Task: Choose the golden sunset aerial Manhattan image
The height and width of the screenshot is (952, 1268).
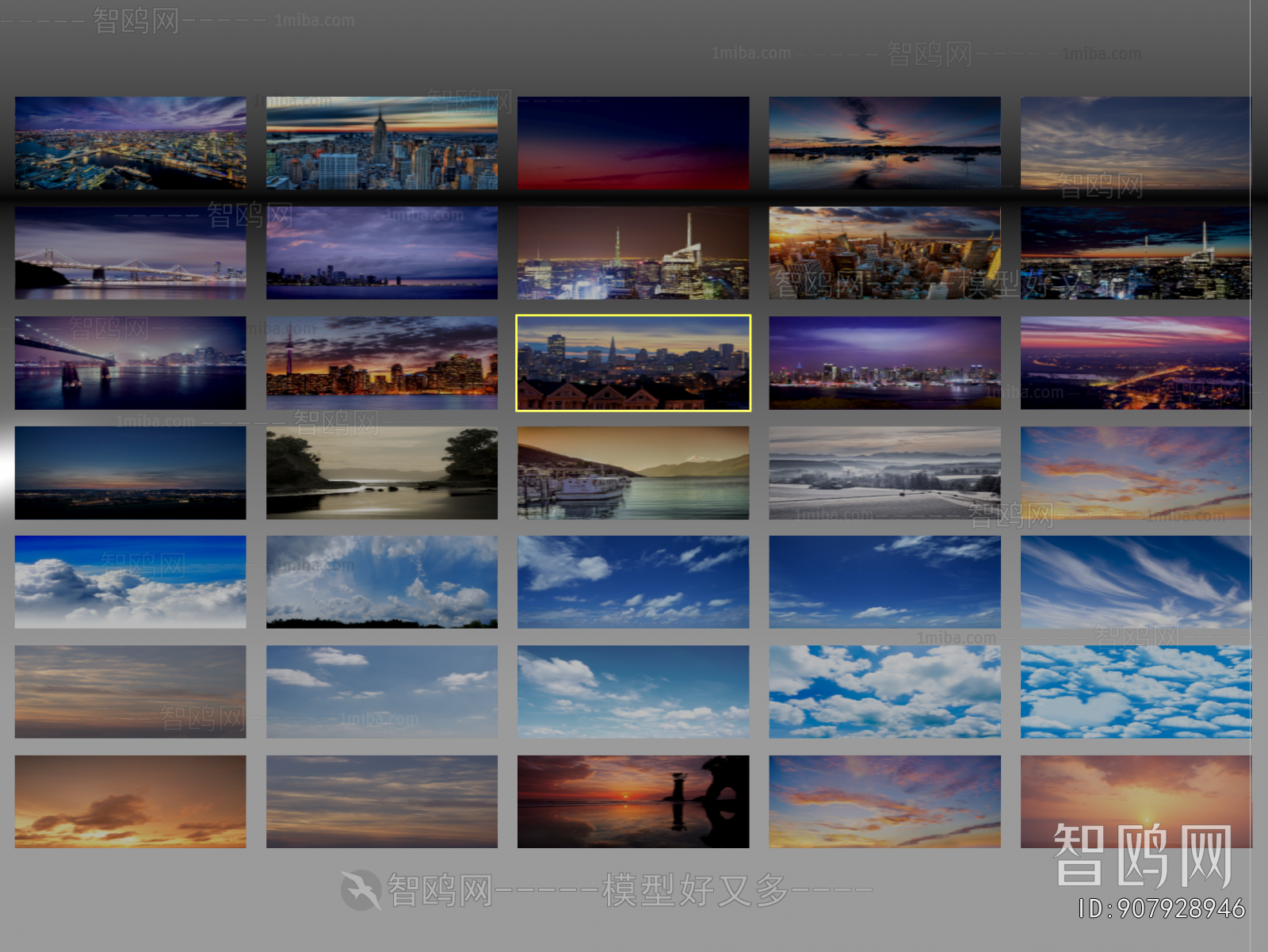Action: (x=884, y=253)
